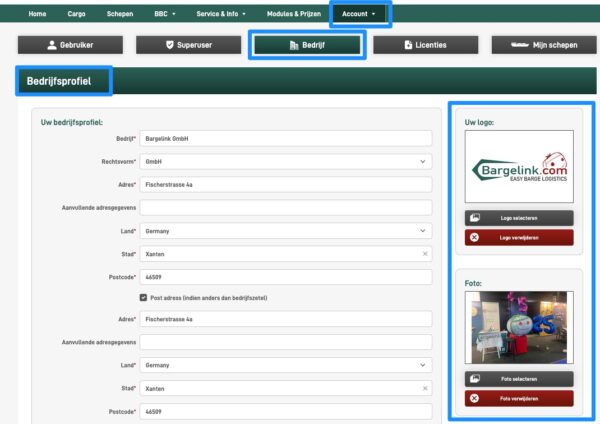The image size is (600, 424).
Task: Expand the BBC dropdown menu
Action: 165,14
